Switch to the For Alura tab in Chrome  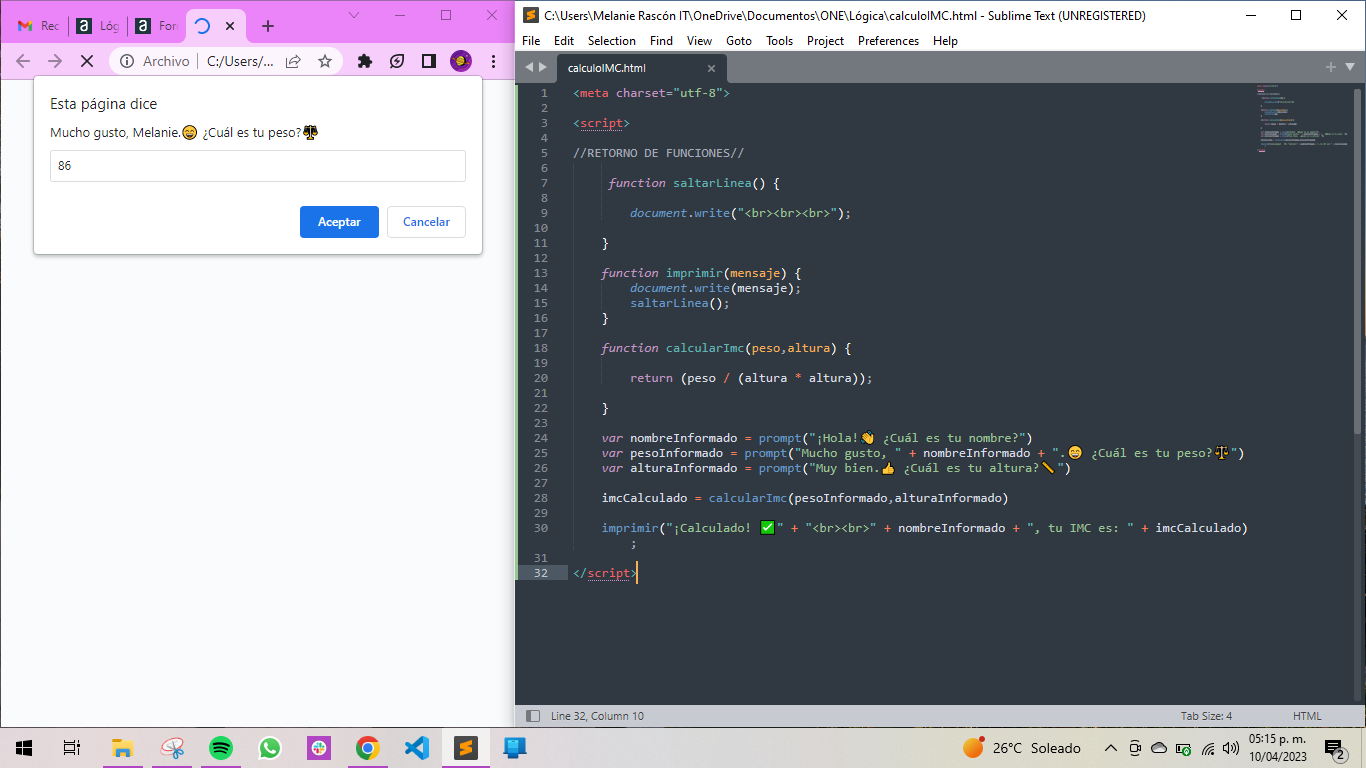[x=157, y=26]
